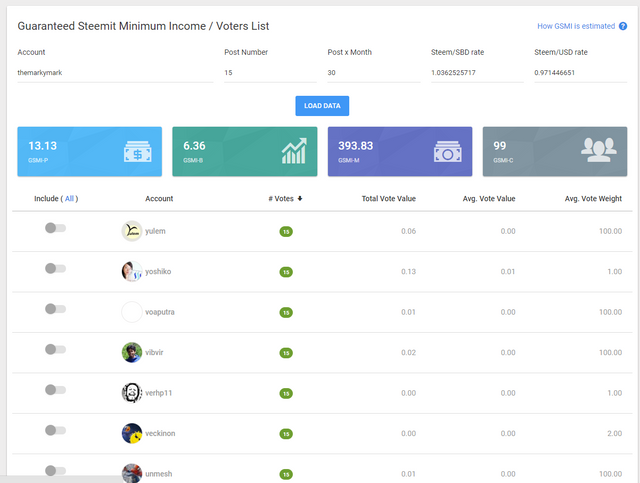Sort by Avg. Vote Weight header
The height and width of the screenshot is (483, 640).
tap(593, 199)
